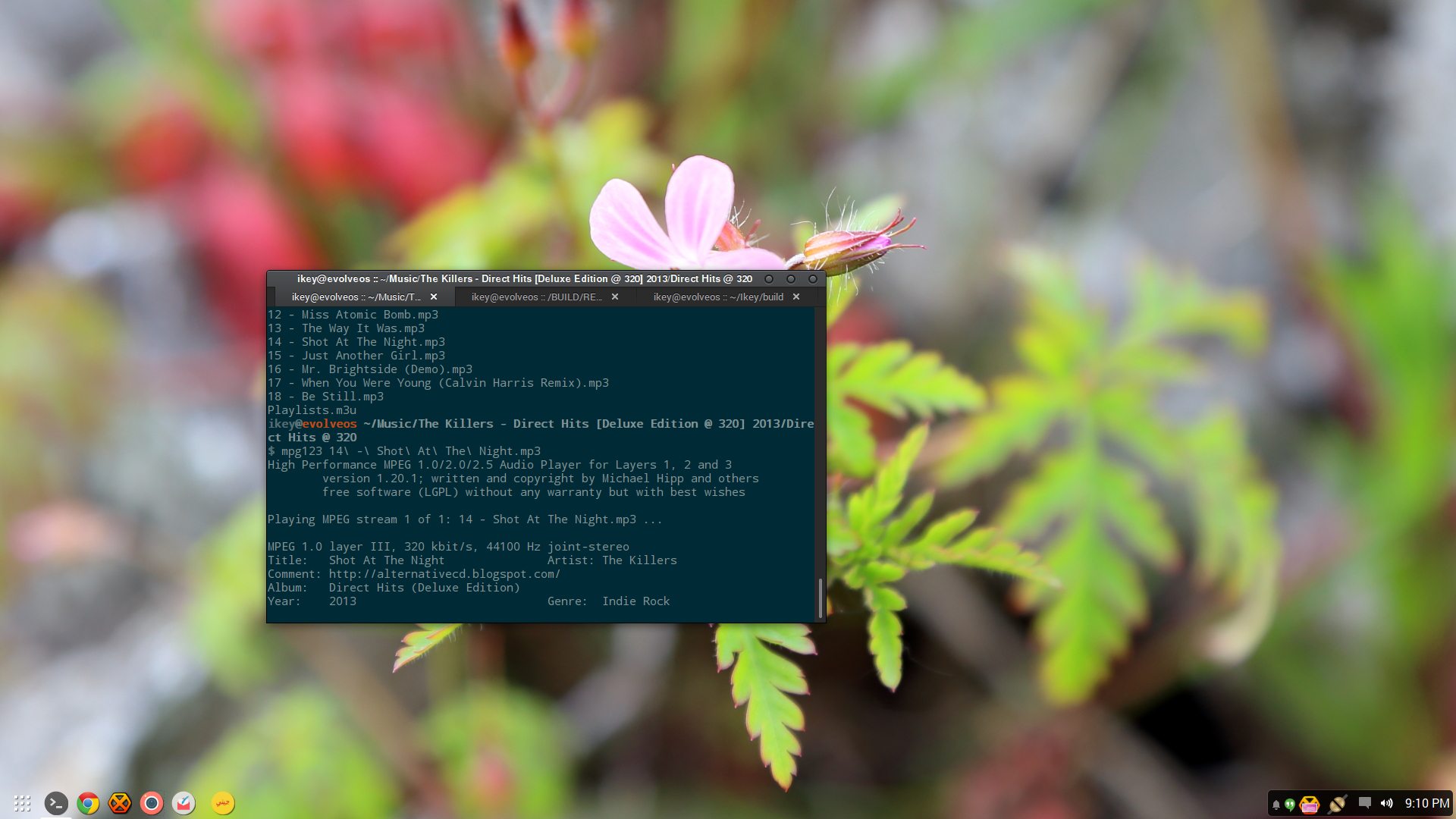
Task: Click the 9:10 PM clock
Action: click(1427, 803)
